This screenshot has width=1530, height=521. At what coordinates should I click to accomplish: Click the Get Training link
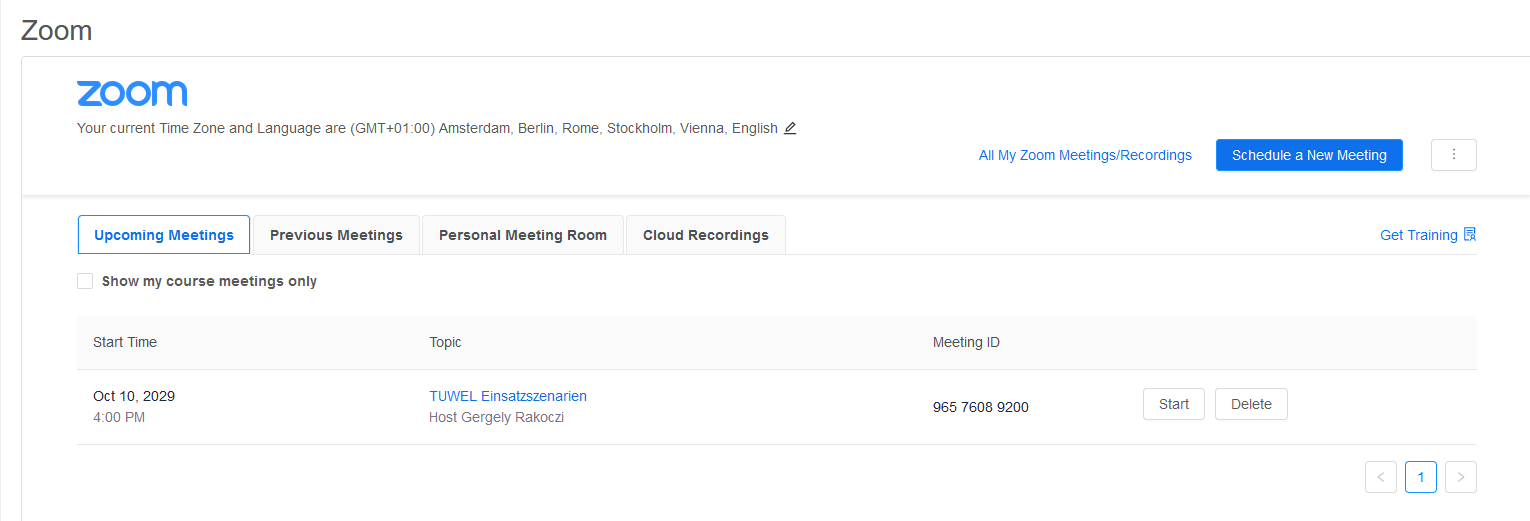[x=1418, y=235]
